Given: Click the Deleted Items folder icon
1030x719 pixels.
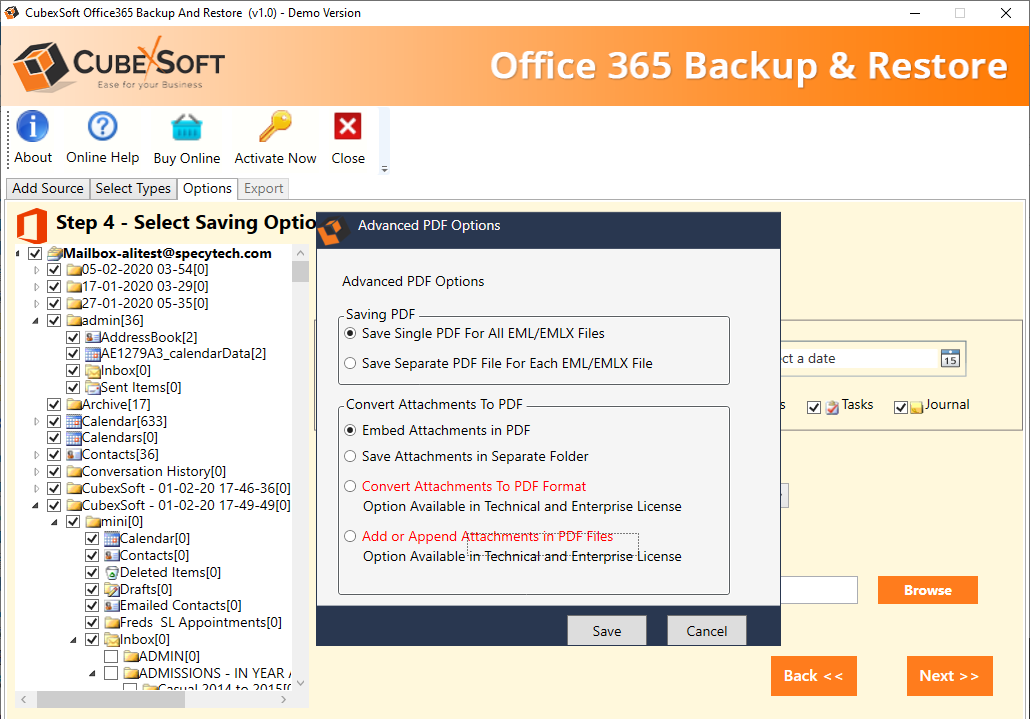Looking at the screenshot, I should click(112, 573).
